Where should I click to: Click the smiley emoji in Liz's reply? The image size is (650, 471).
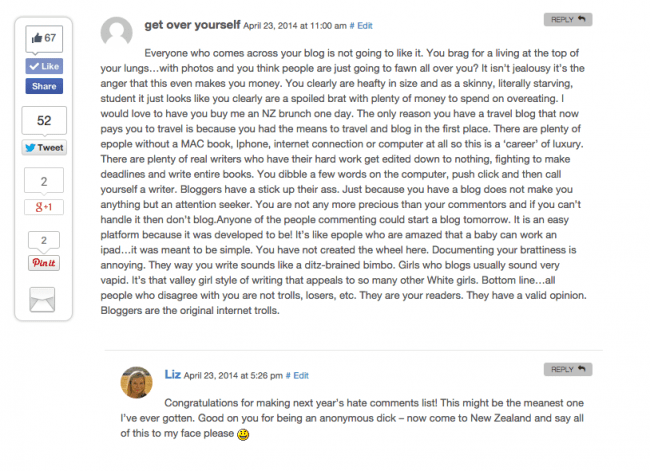[x=243, y=437]
